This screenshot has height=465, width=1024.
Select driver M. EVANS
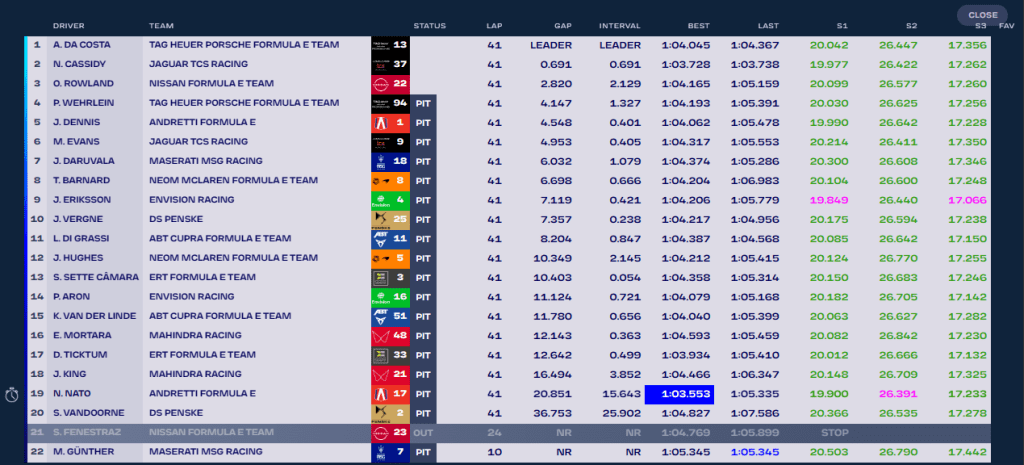(77, 142)
